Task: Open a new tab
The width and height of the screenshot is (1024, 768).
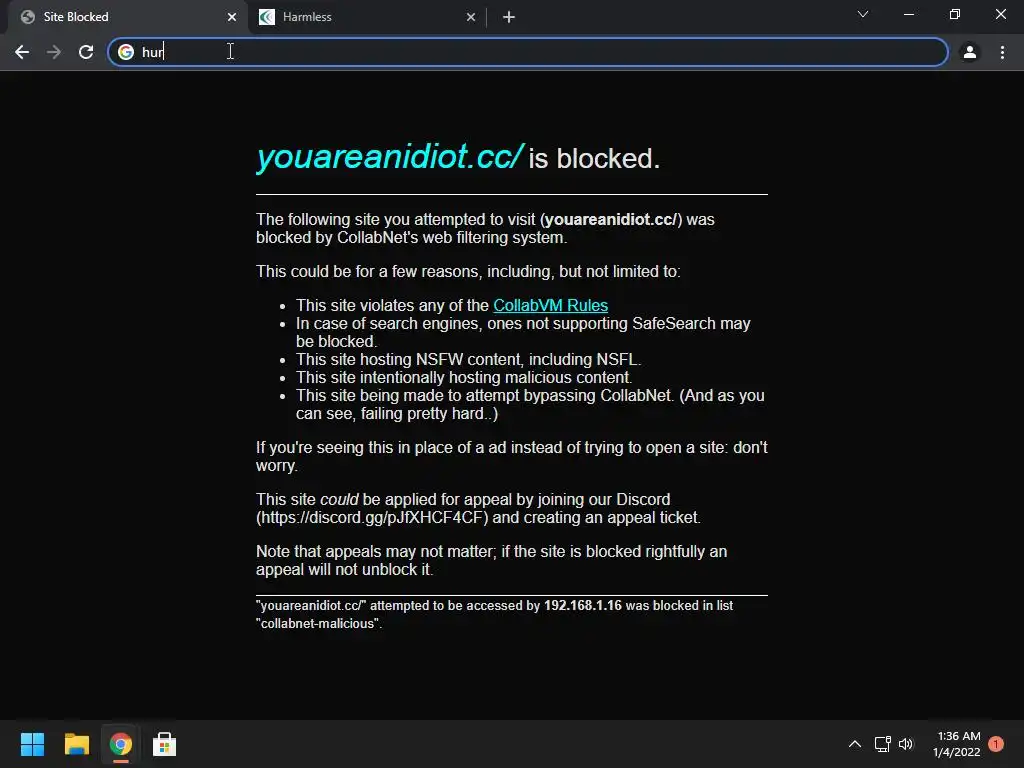Action: coord(509,17)
